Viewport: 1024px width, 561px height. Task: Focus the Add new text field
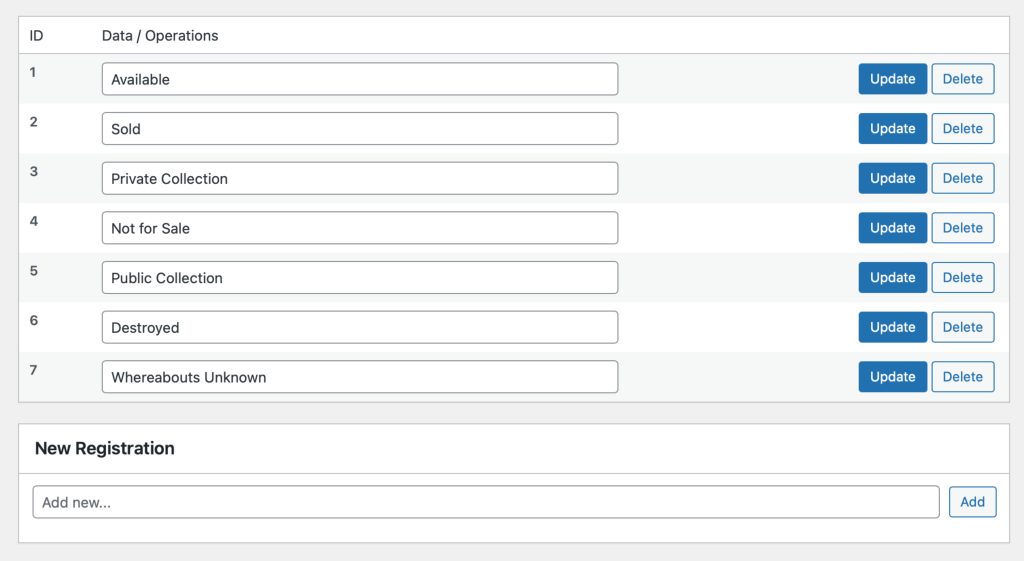point(486,502)
